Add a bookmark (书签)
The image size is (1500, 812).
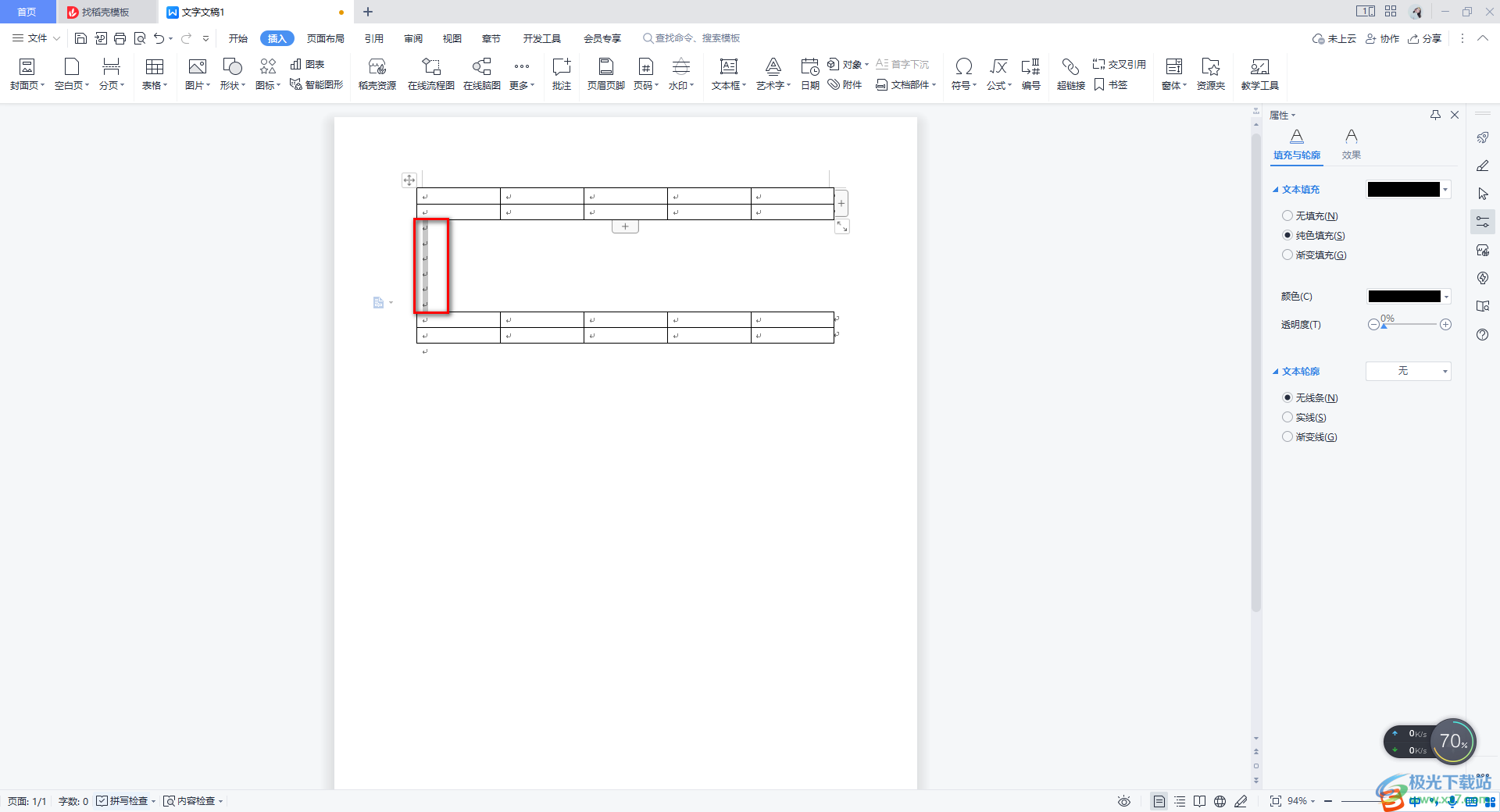1111,84
